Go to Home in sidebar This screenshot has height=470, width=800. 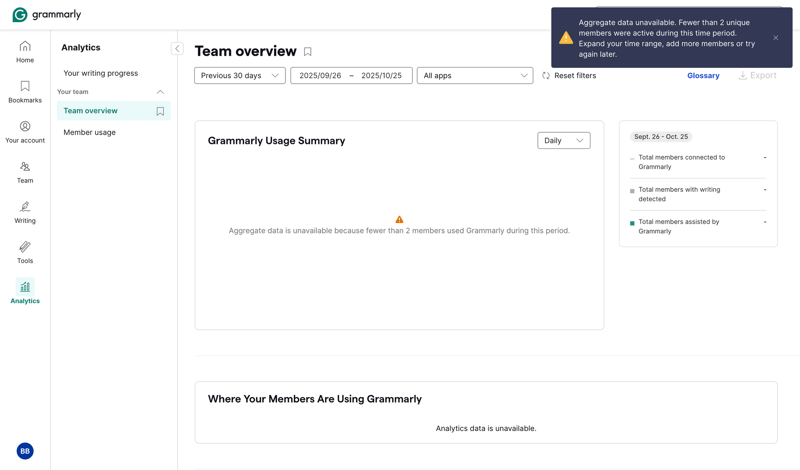click(25, 52)
